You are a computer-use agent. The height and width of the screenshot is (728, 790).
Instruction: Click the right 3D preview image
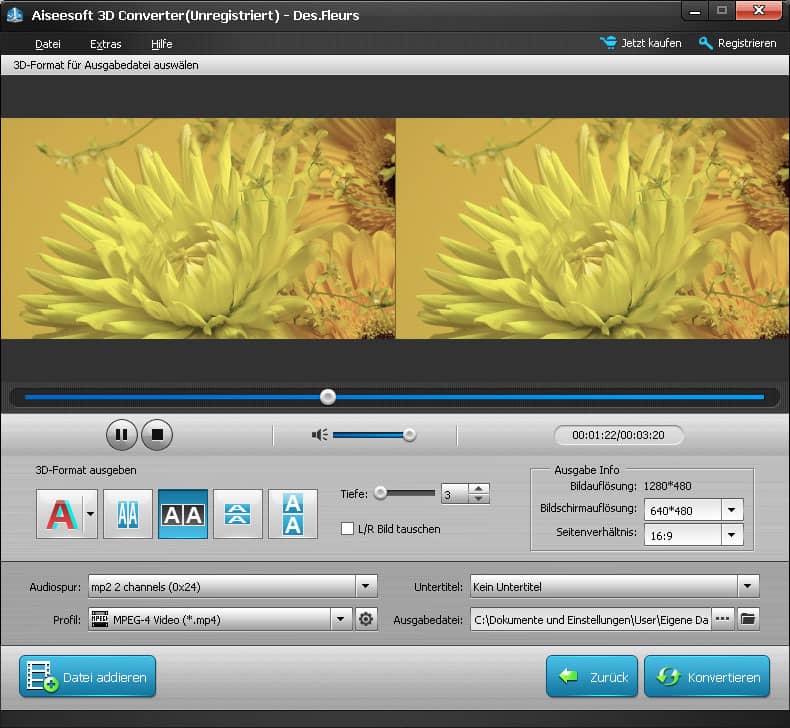pos(592,228)
